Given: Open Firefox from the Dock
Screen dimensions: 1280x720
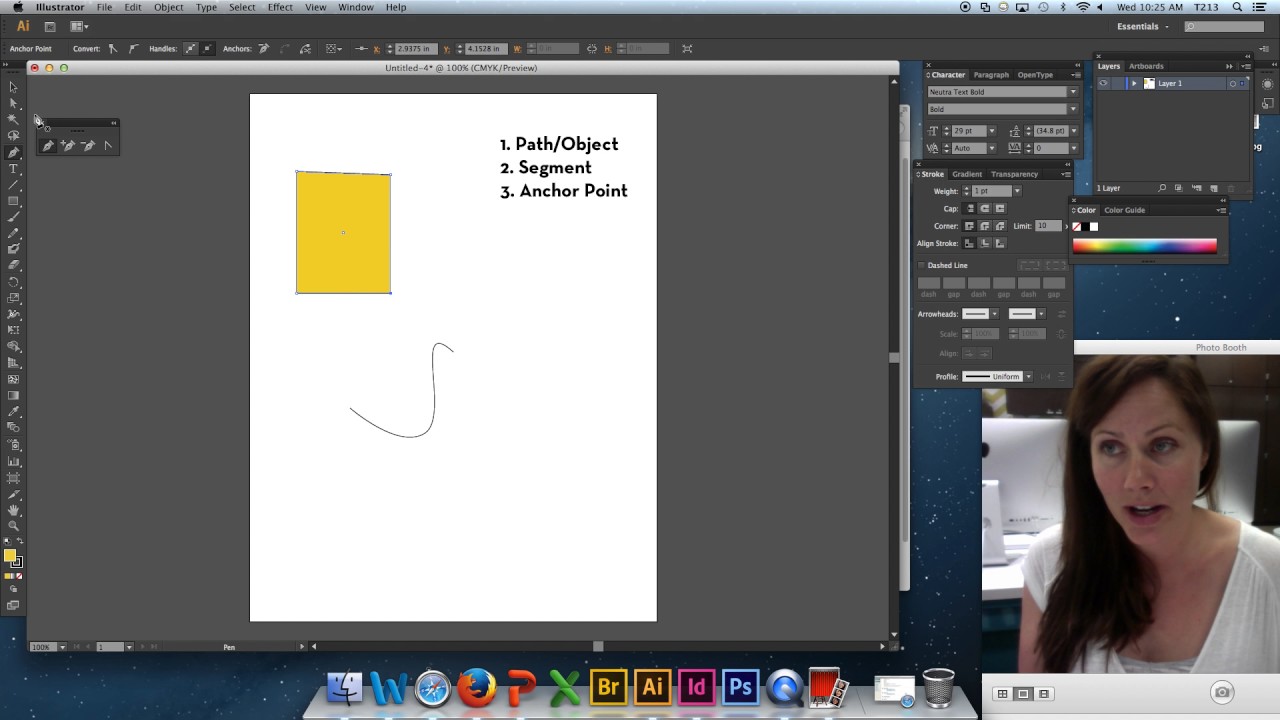Looking at the screenshot, I should coord(477,688).
